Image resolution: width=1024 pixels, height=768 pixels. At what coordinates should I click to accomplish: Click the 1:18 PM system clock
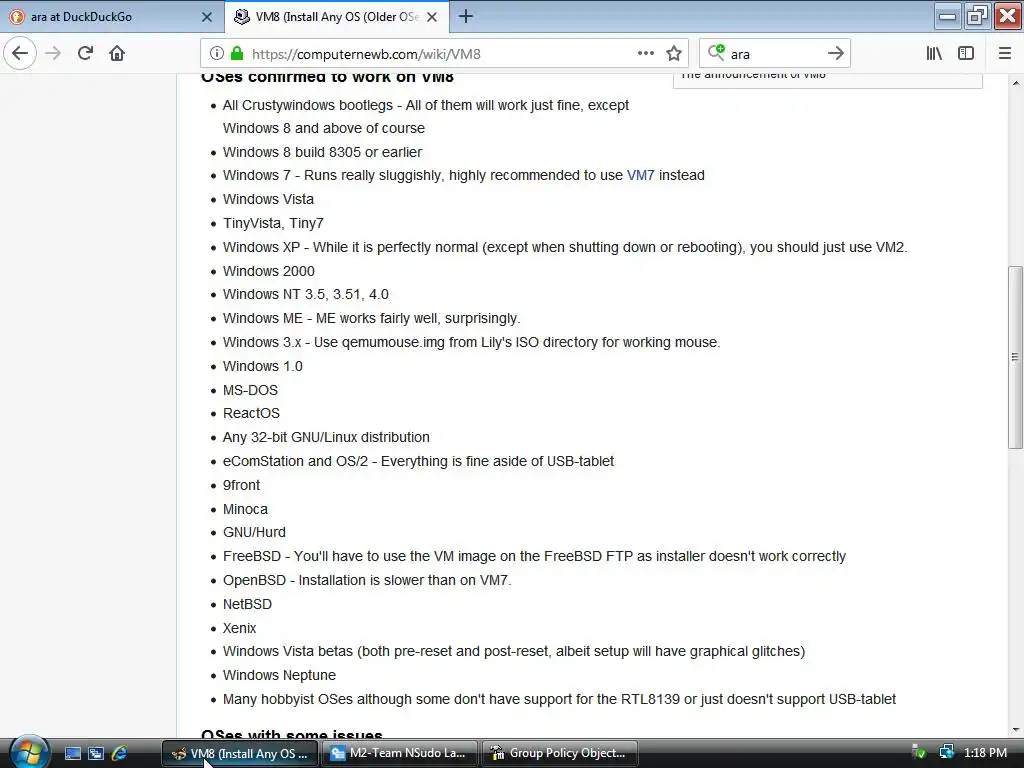pos(985,752)
